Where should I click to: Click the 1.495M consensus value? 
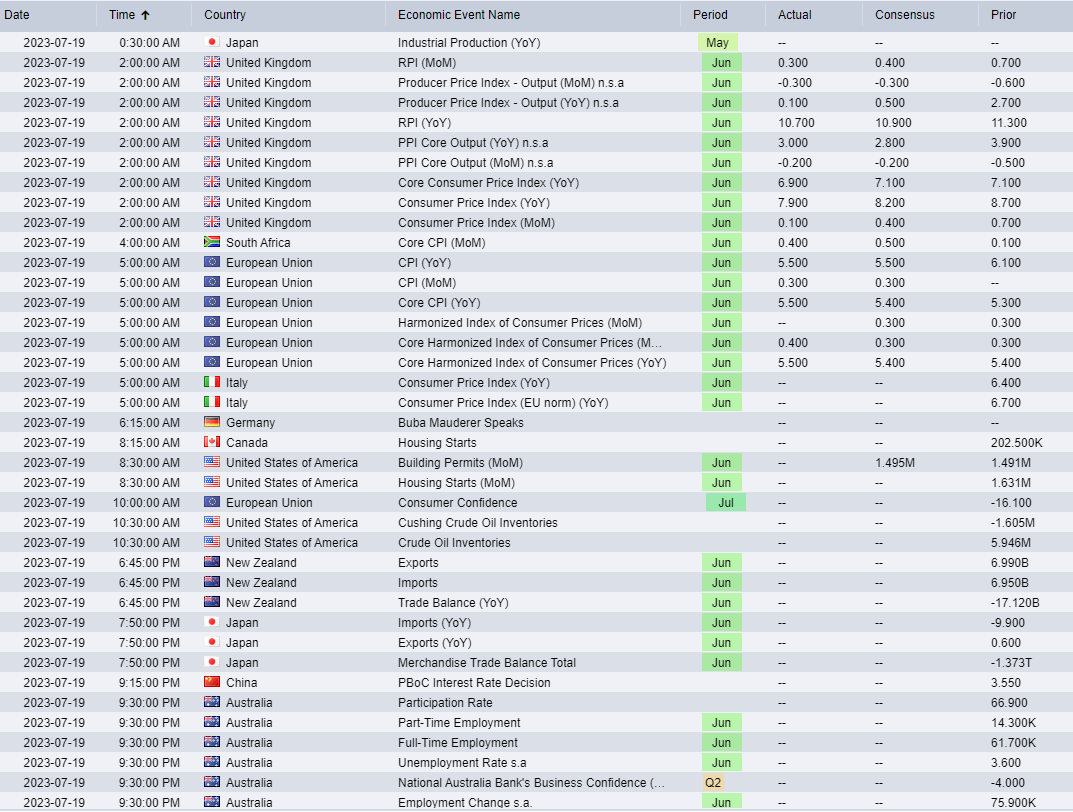click(895, 463)
